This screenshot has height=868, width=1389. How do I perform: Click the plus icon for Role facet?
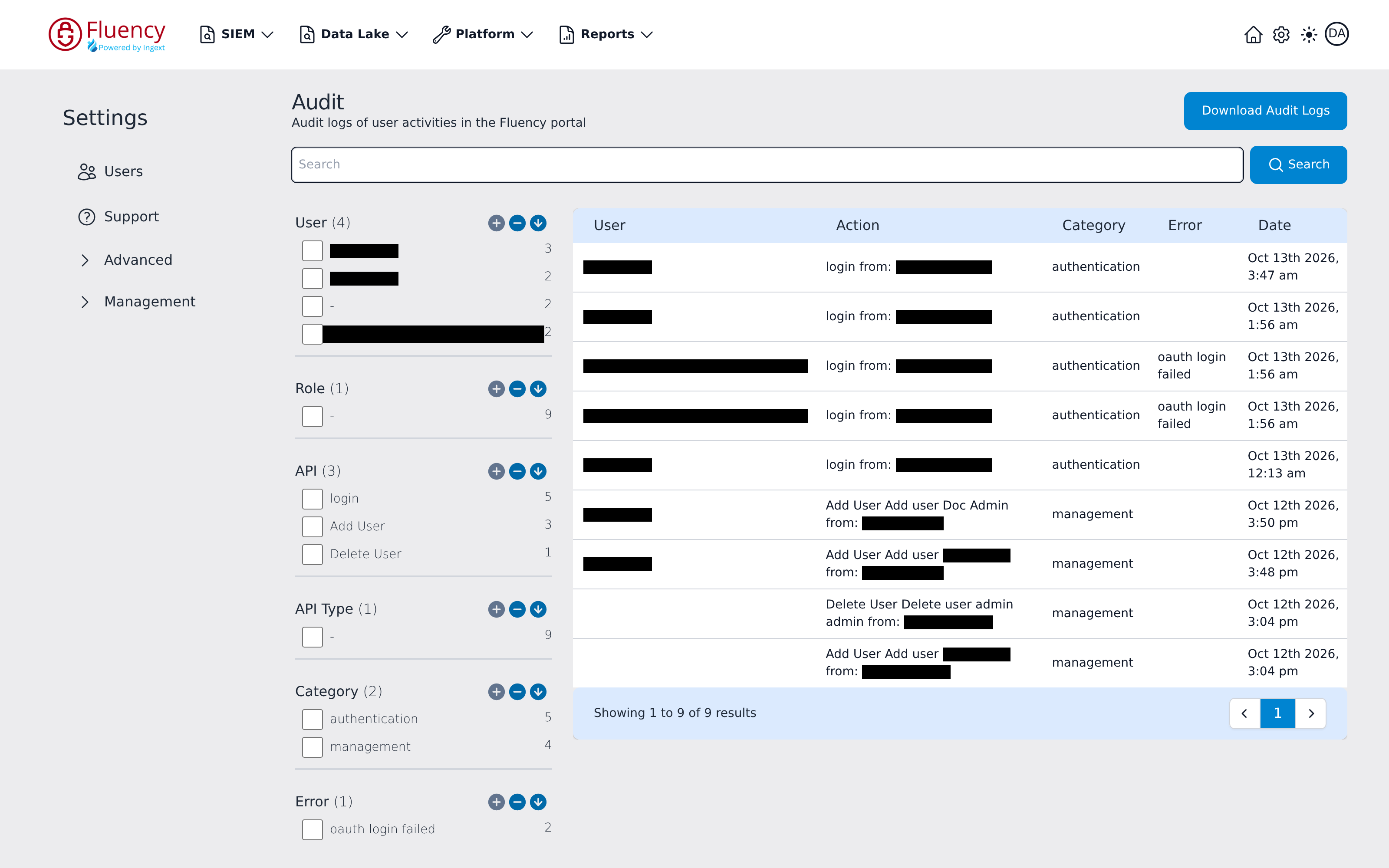point(497,389)
